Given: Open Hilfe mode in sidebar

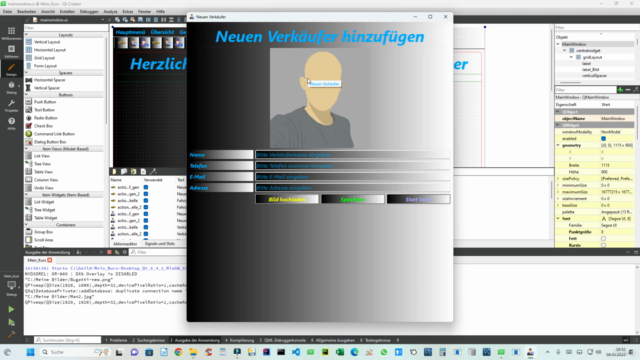Looking at the screenshot, I should click(x=11, y=123).
